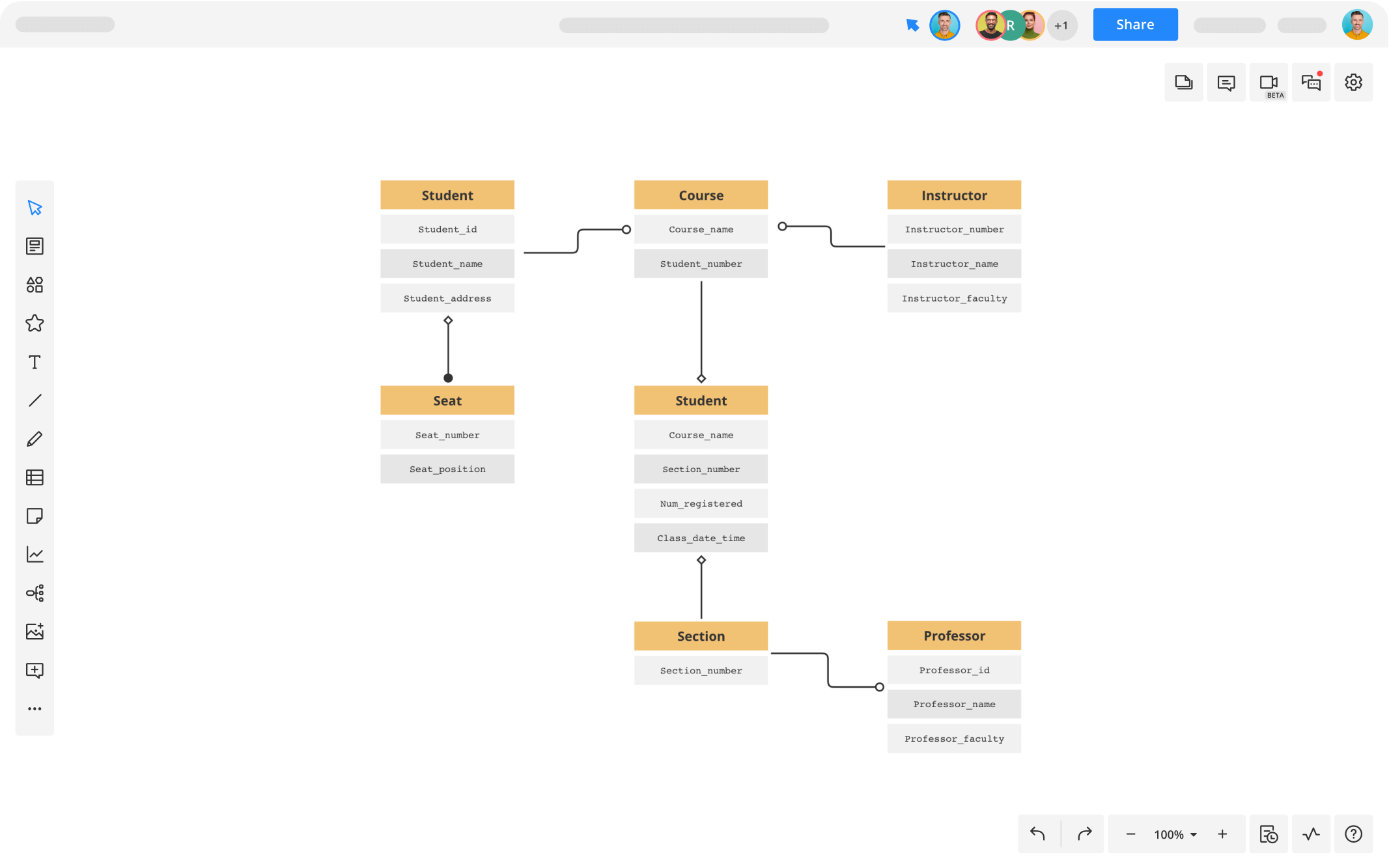Toggle the comments panel
The height and width of the screenshot is (868, 1389).
click(x=1226, y=83)
